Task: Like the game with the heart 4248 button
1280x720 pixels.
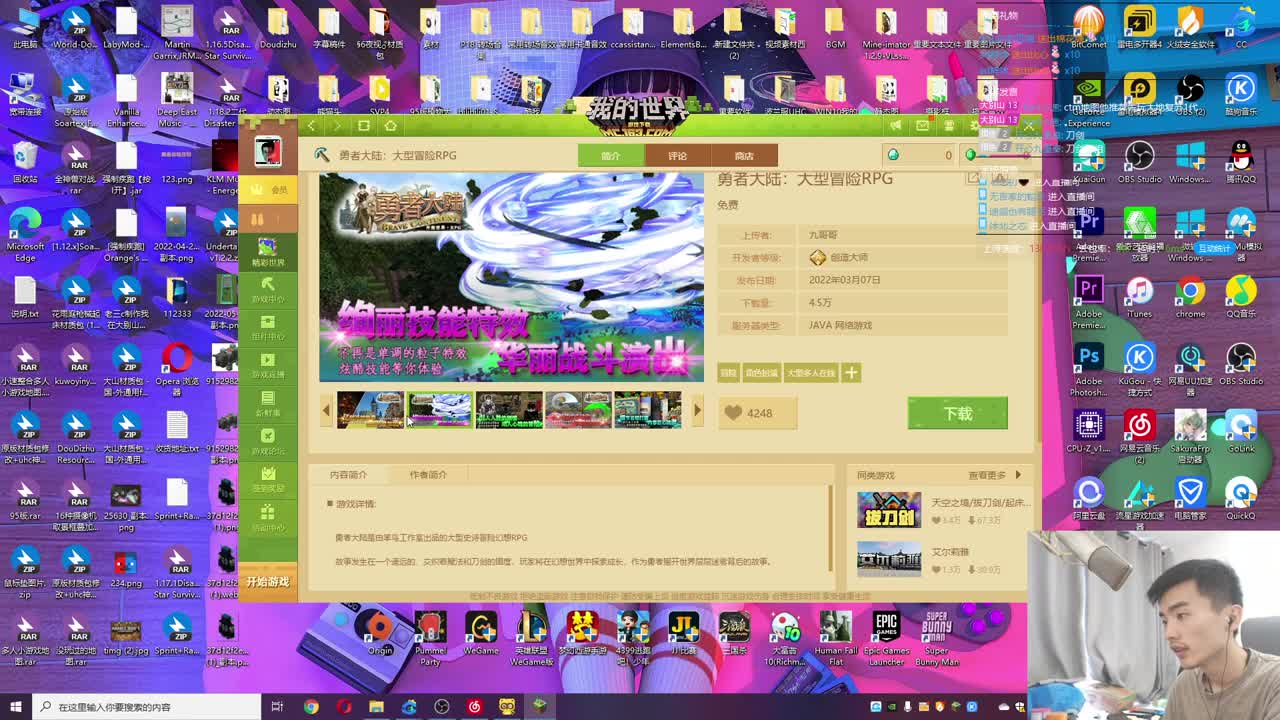Action: (x=757, y=413)
